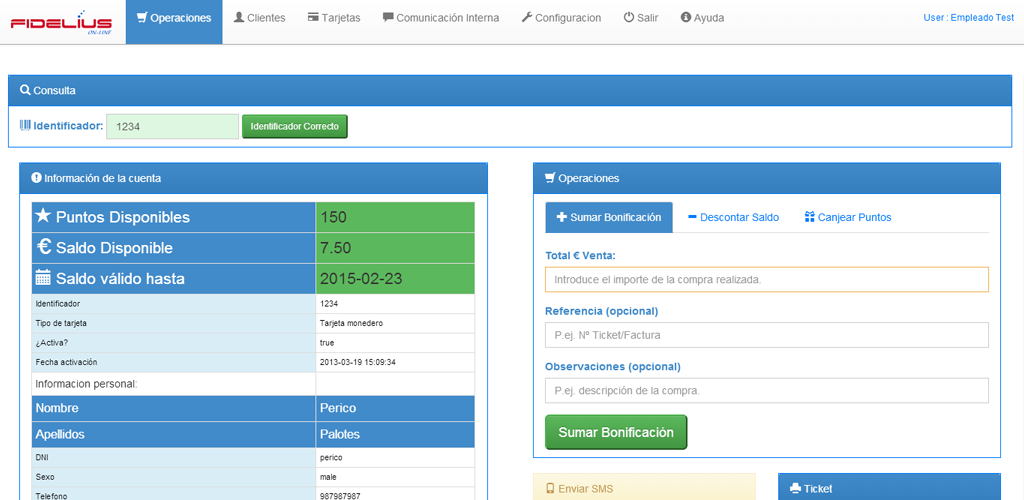1024x500 pixels.
Task: Click the Apellidos value Palotes
Action: click(395, 434)
